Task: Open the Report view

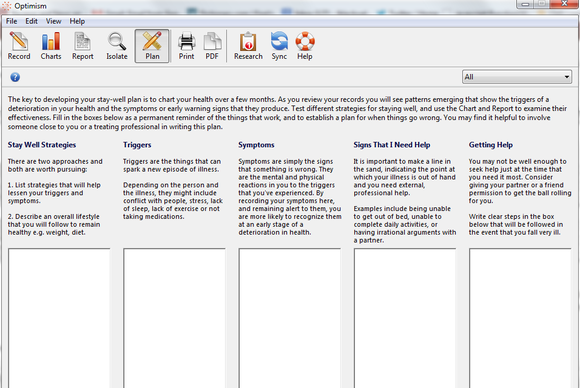Action: [x=82, y=46]
